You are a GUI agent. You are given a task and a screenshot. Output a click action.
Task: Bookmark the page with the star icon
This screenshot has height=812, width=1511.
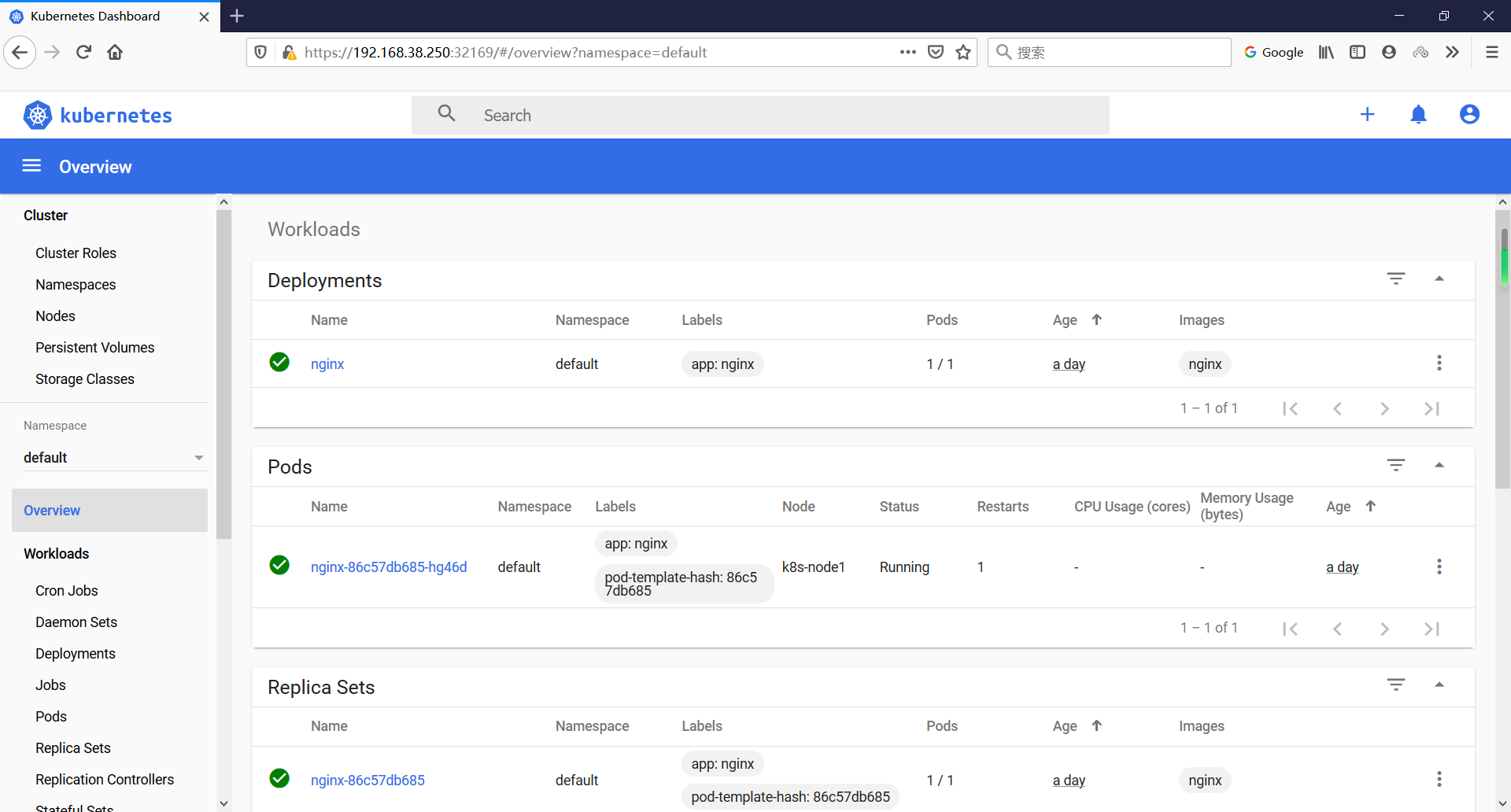coord(963,53)
